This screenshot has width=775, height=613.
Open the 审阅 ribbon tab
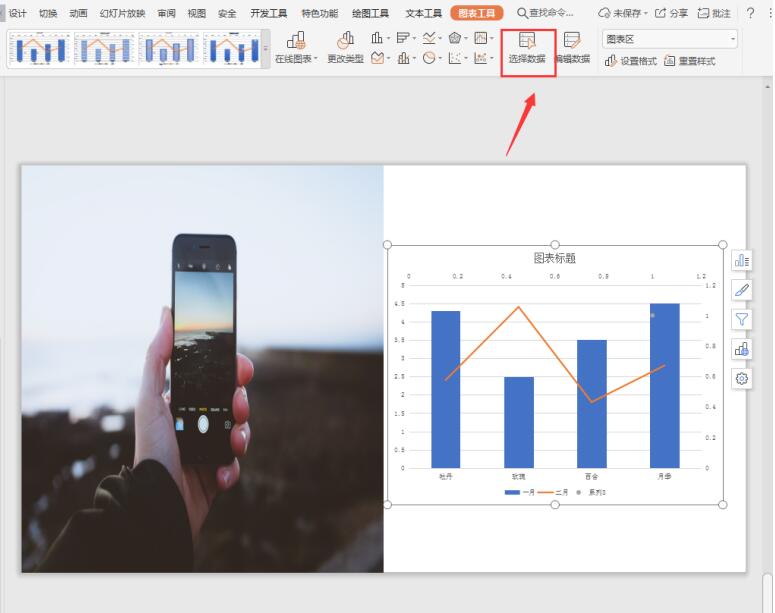tap(167, 13)
